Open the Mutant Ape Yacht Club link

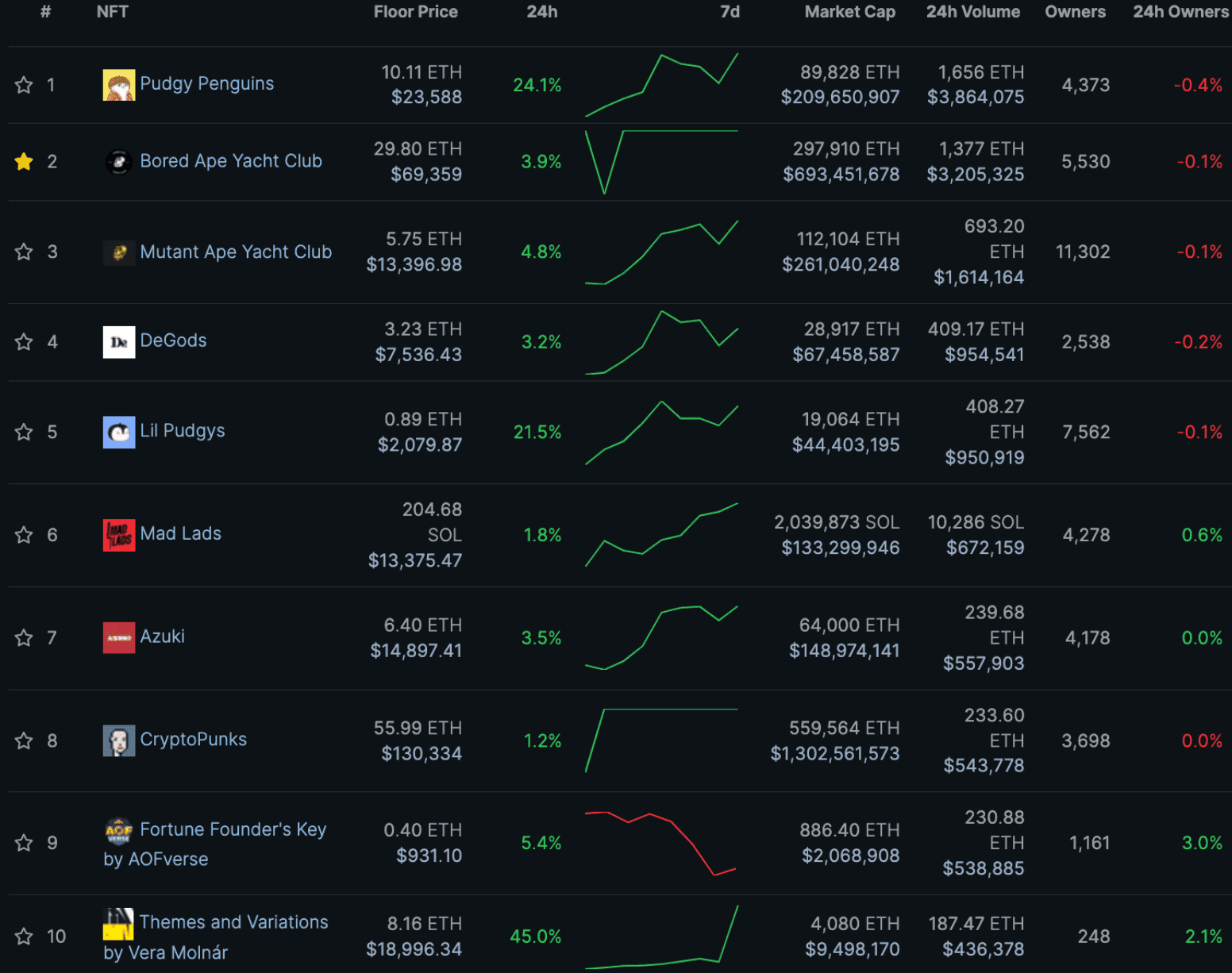tap(236, 252)
